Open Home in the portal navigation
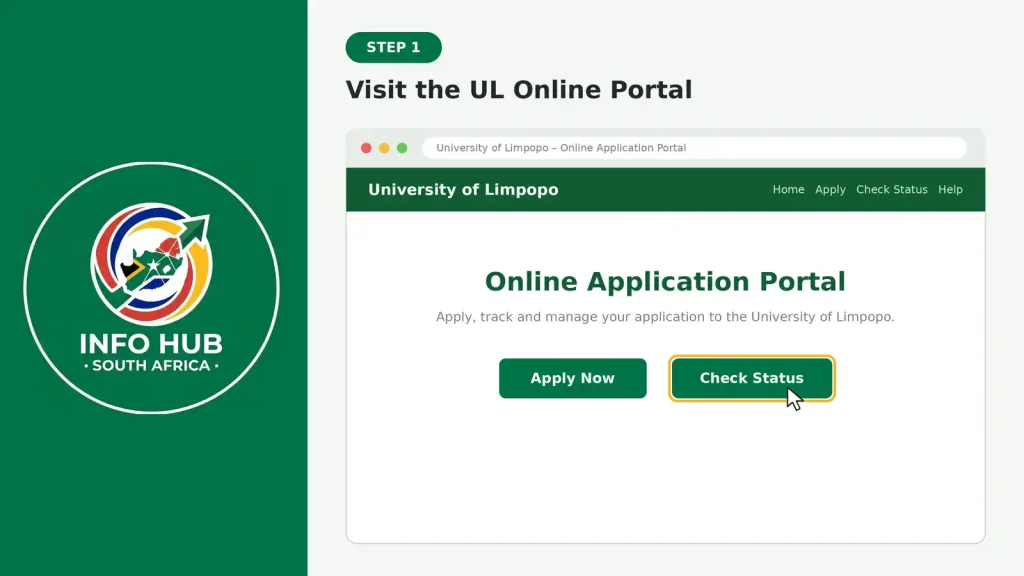Image resolution: width=1024 pixels, height=576 pixels. point(788,189)
